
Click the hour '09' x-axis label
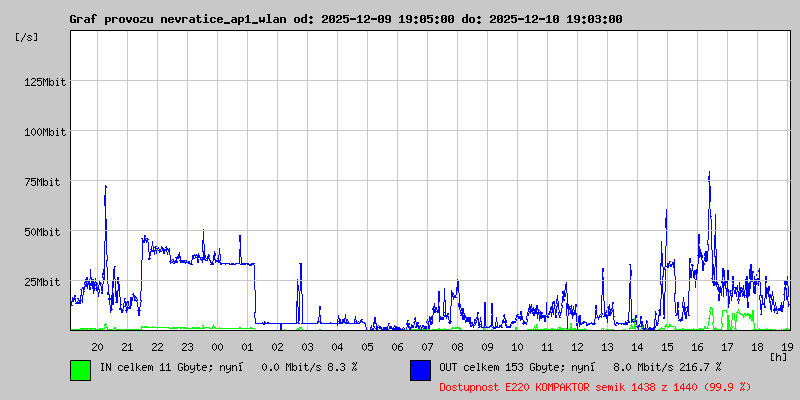click(487, 347)
